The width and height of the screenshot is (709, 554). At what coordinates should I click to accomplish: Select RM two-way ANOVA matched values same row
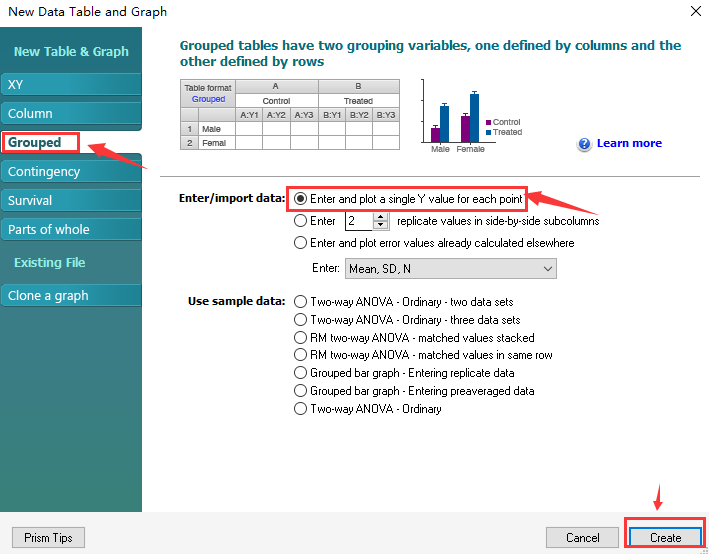[300, 355]
